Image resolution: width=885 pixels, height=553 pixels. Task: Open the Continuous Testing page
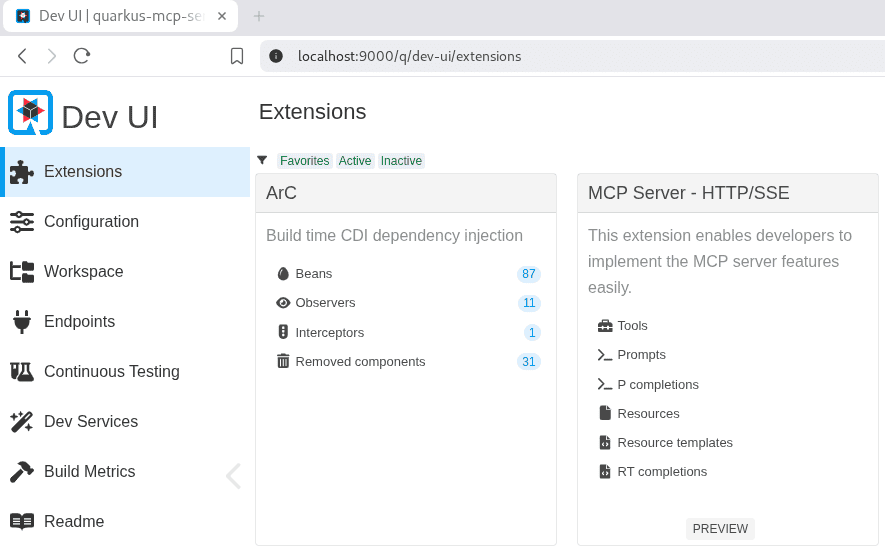(125, 372)
